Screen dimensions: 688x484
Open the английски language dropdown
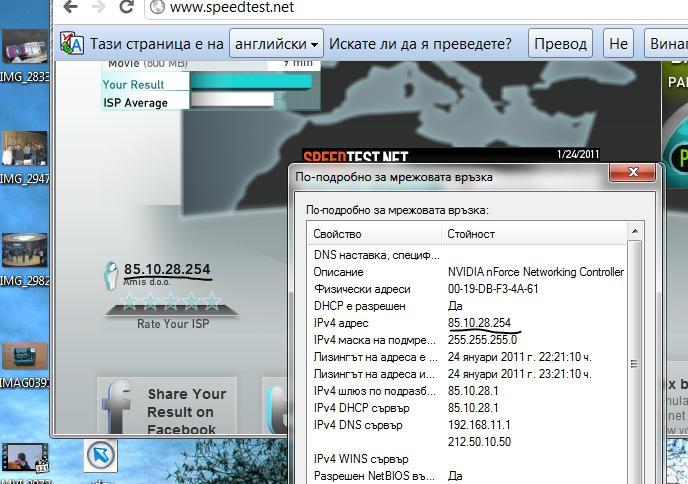(276, 44)
